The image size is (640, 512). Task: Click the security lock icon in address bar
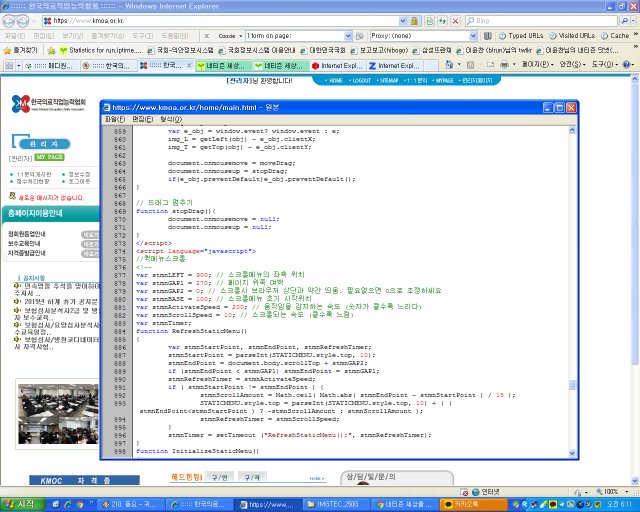click(414, 21)
